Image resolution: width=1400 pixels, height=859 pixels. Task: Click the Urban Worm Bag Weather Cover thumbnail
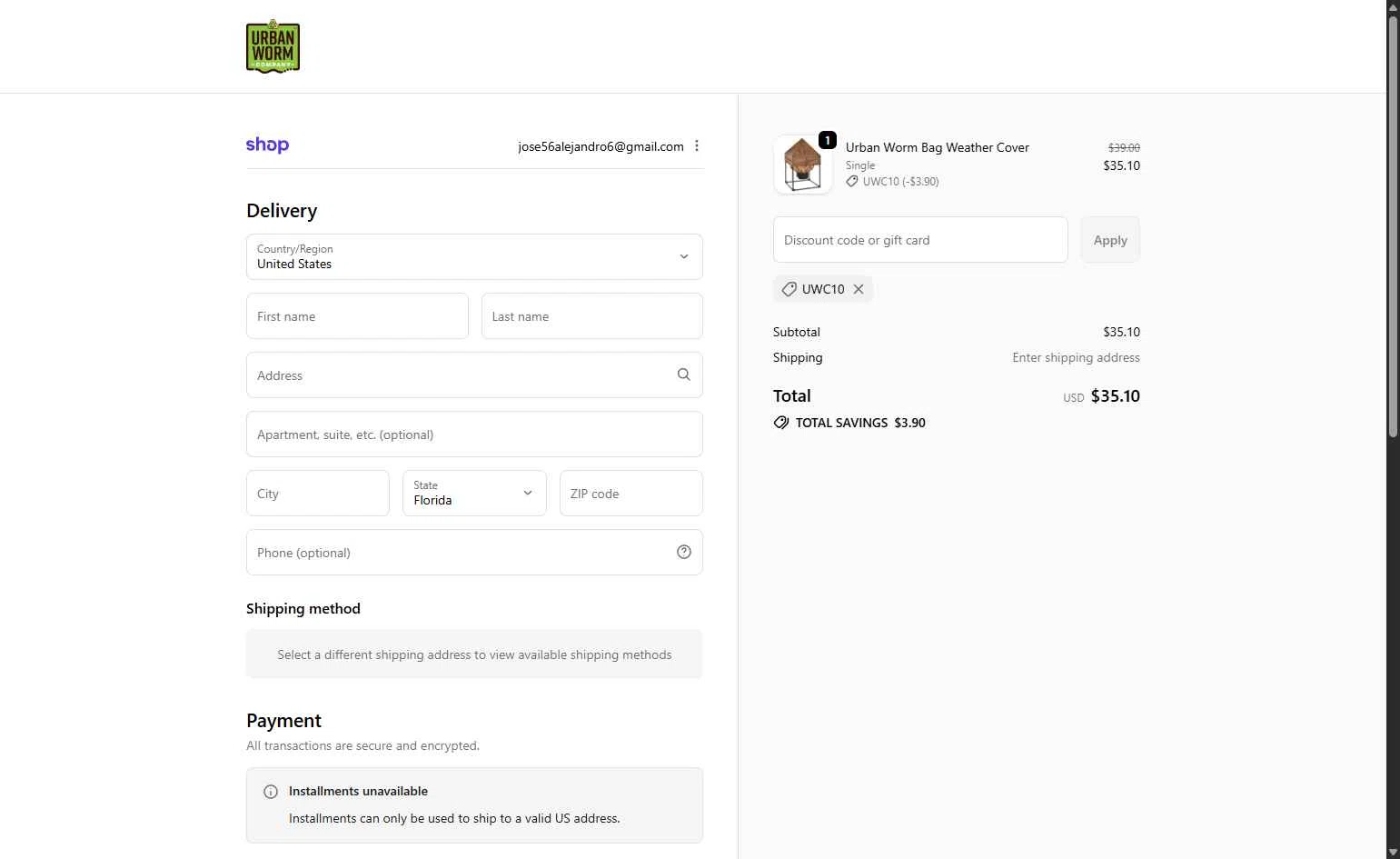tap(802, 165)
